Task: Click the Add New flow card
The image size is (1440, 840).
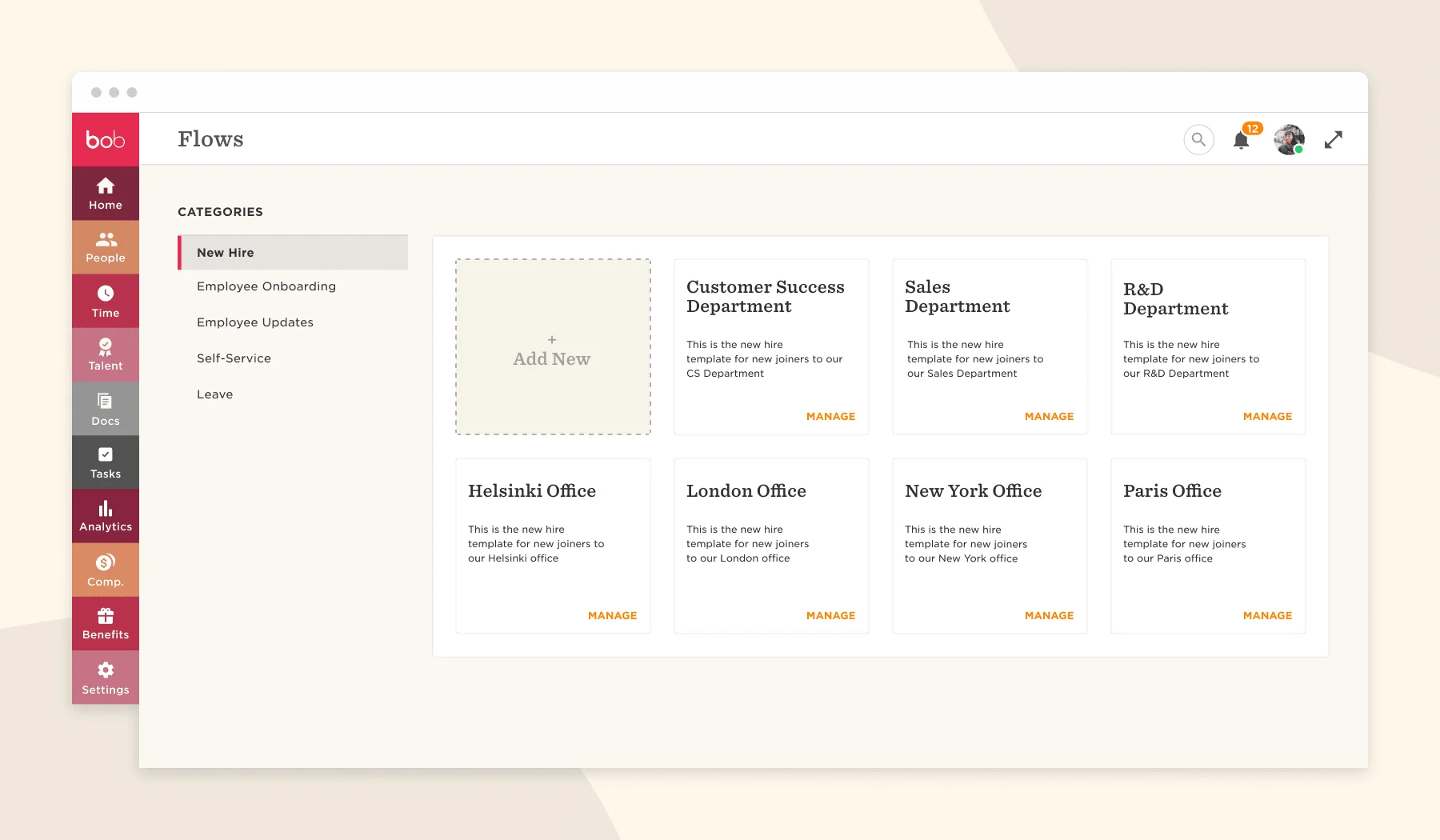Action: click(553, 346)
